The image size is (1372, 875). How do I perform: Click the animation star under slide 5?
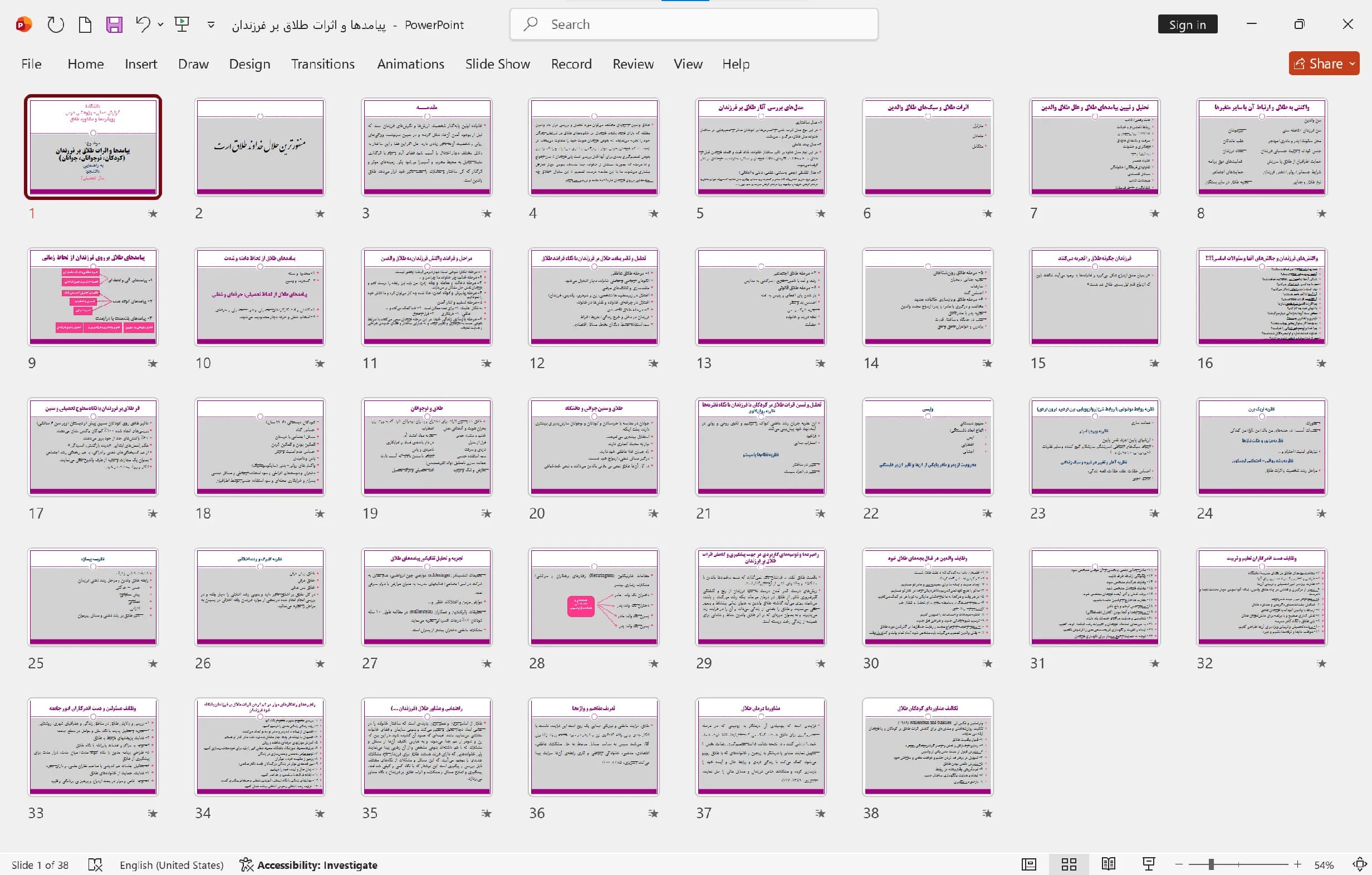click(820, 214)
